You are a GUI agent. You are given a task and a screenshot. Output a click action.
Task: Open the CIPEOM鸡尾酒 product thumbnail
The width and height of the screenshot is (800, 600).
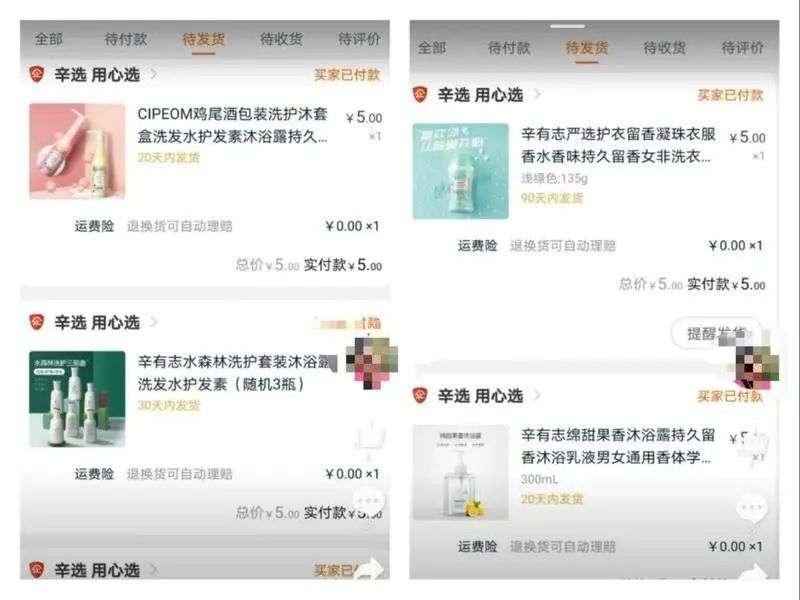[77, 151]
